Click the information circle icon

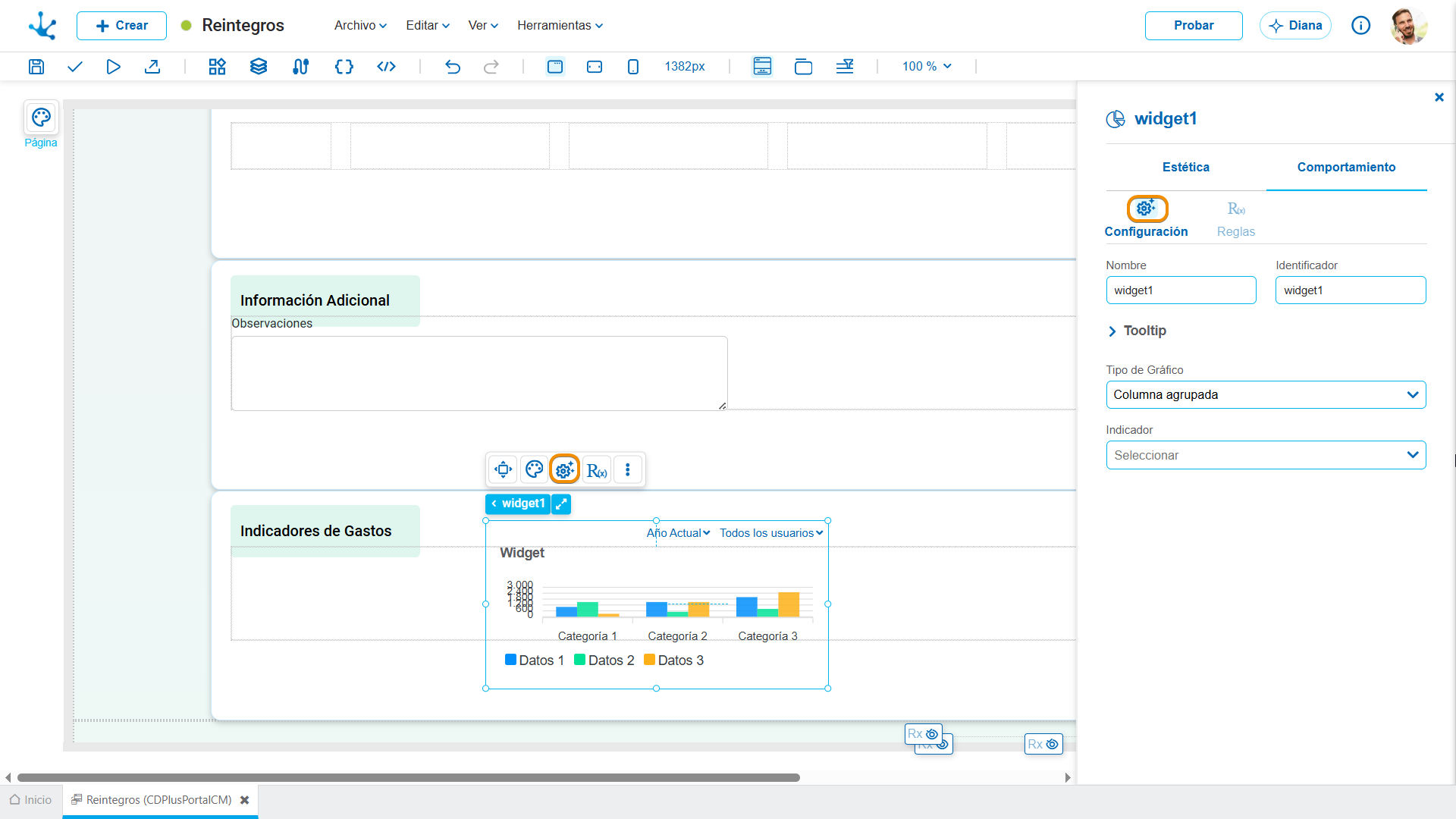pyautogui.click(x=1361, y=26)
